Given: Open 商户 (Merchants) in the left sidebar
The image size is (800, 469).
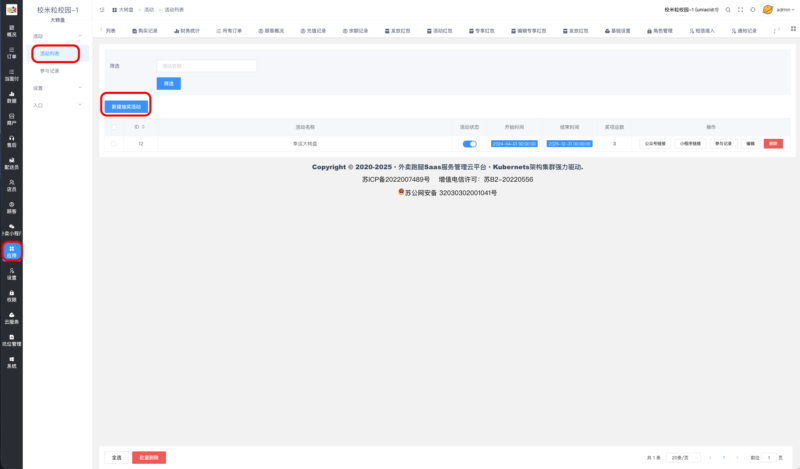Looking at the screenshot, I should [x=11, y=120].
